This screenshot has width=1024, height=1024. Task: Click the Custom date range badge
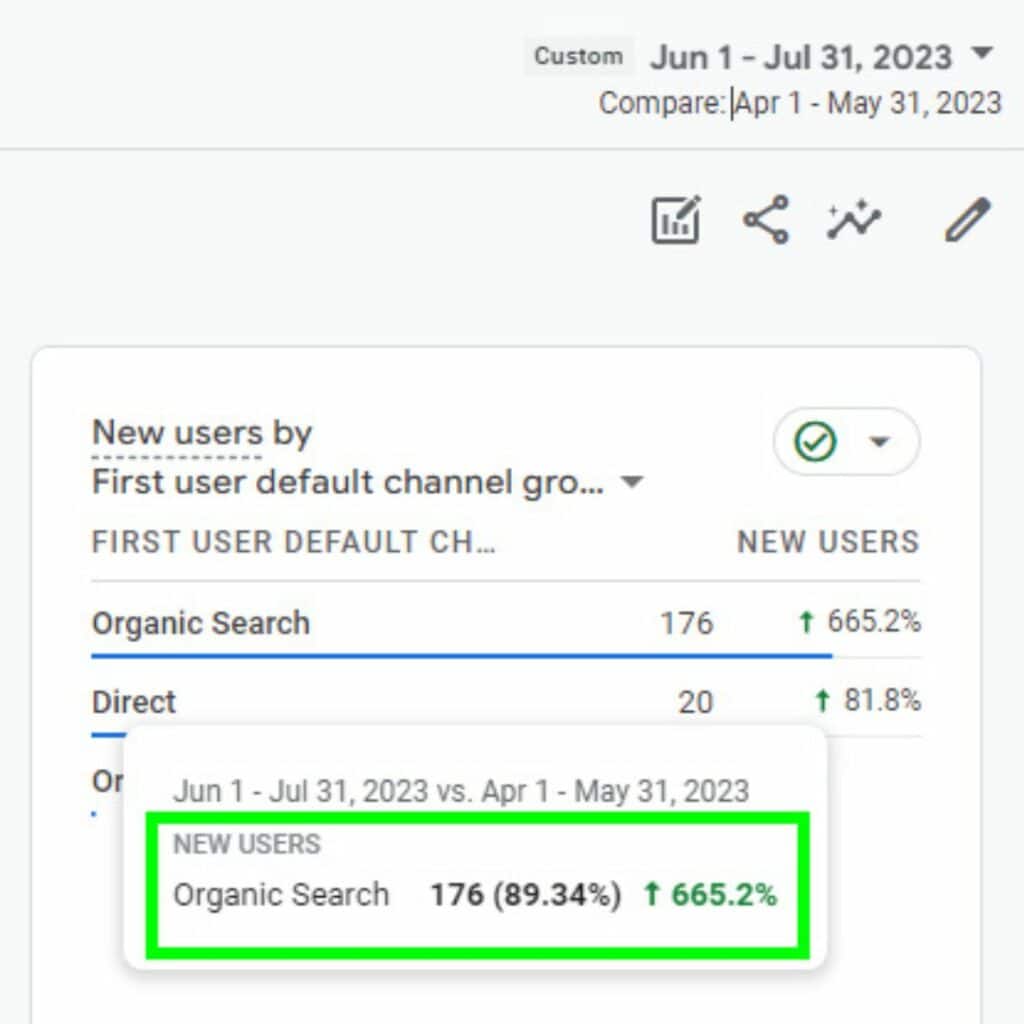[579, 56]
